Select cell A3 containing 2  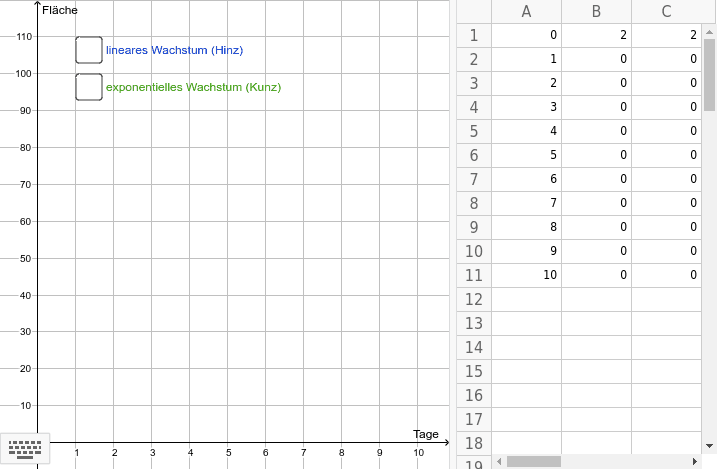526,83
